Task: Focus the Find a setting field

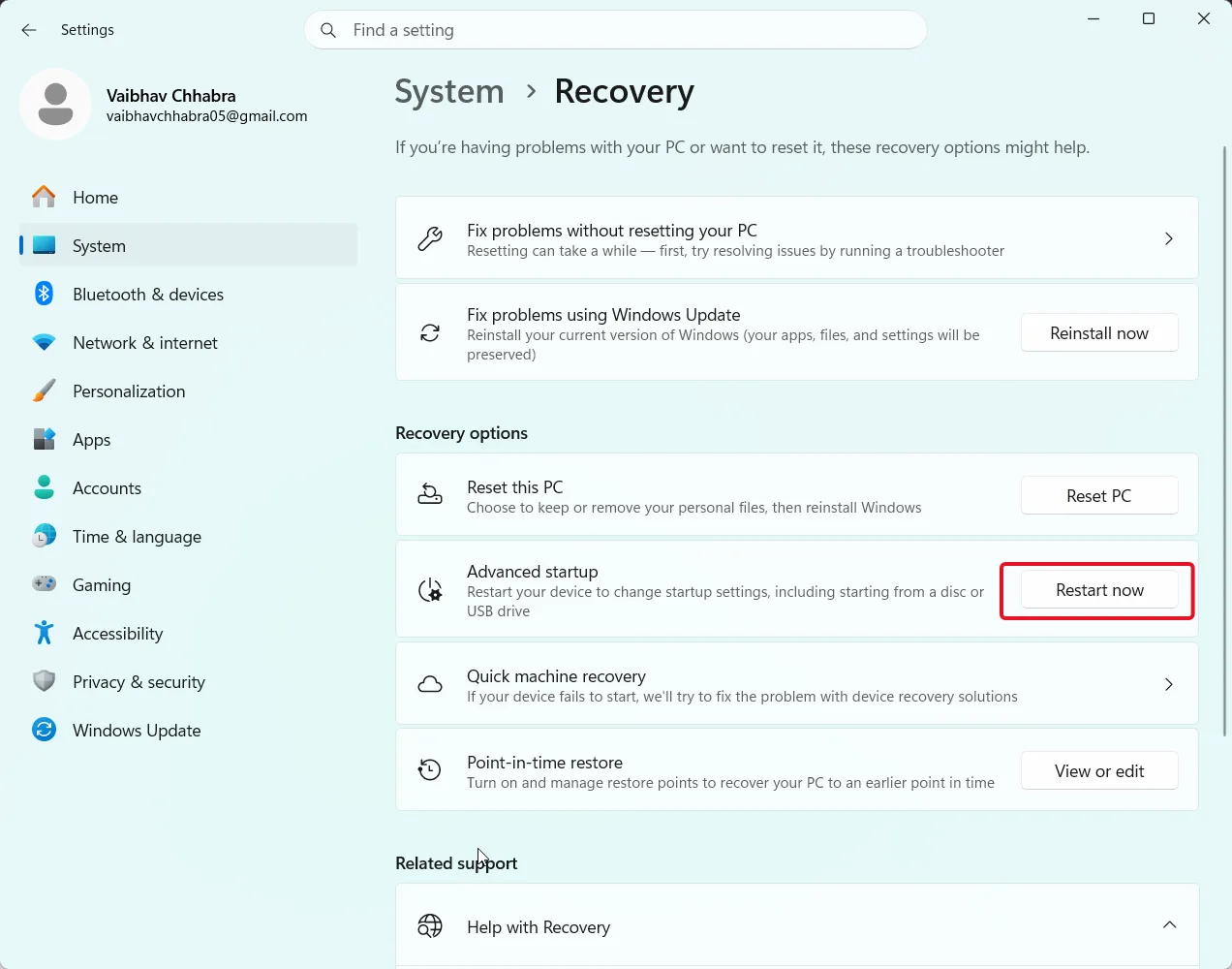Action: pyautogui.click(x=615, y=30)
